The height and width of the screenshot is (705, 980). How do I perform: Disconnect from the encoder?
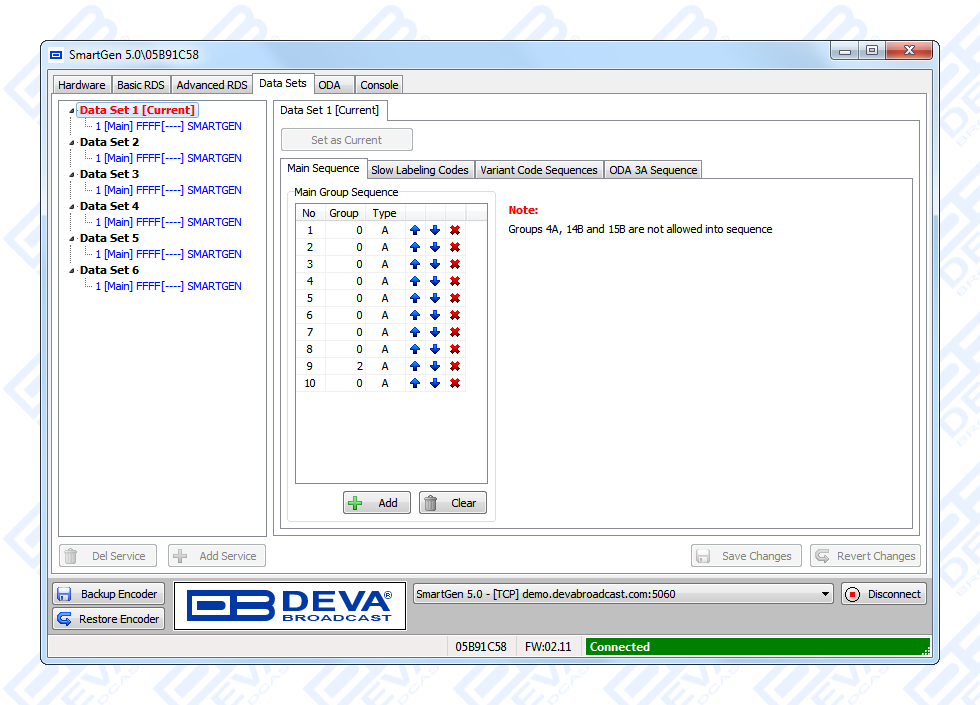884,594
